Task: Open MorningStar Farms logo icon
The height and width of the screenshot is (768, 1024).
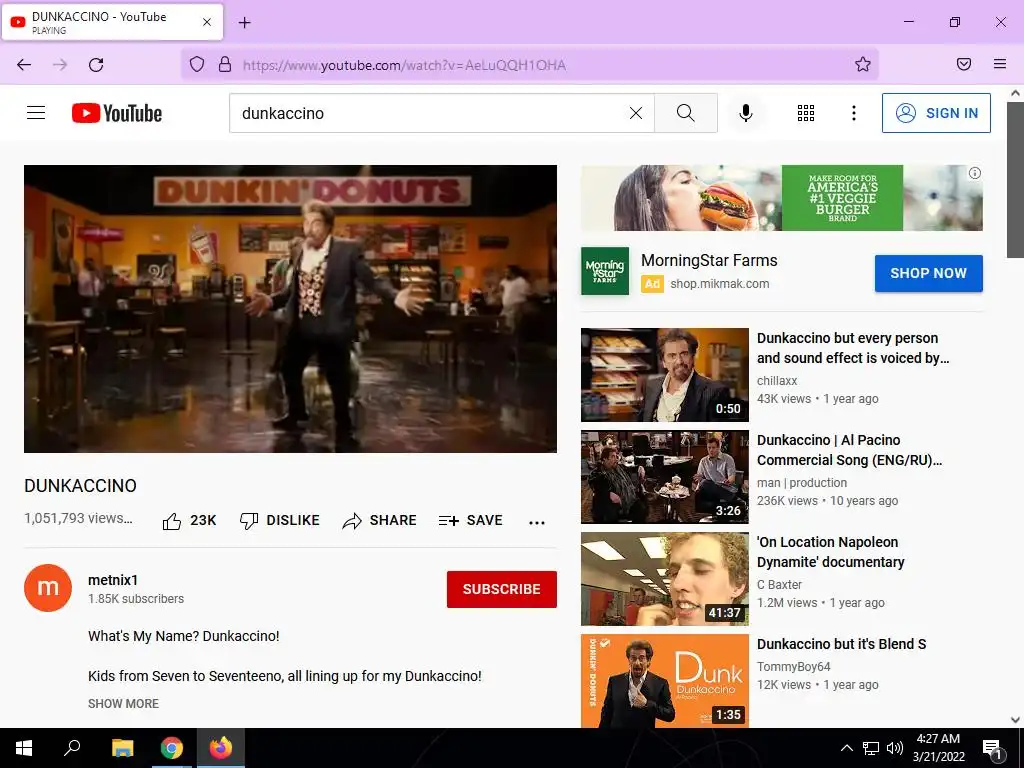Action: (x=605, y=271)
